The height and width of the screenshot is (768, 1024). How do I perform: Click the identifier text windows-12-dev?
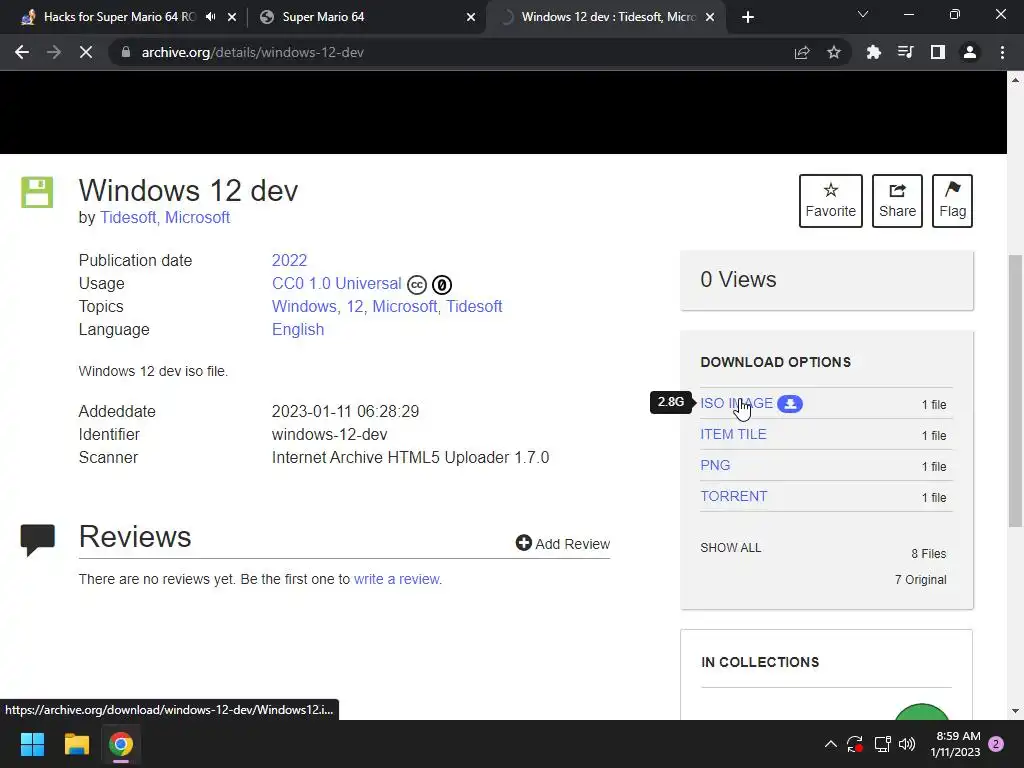coord(329,435)
